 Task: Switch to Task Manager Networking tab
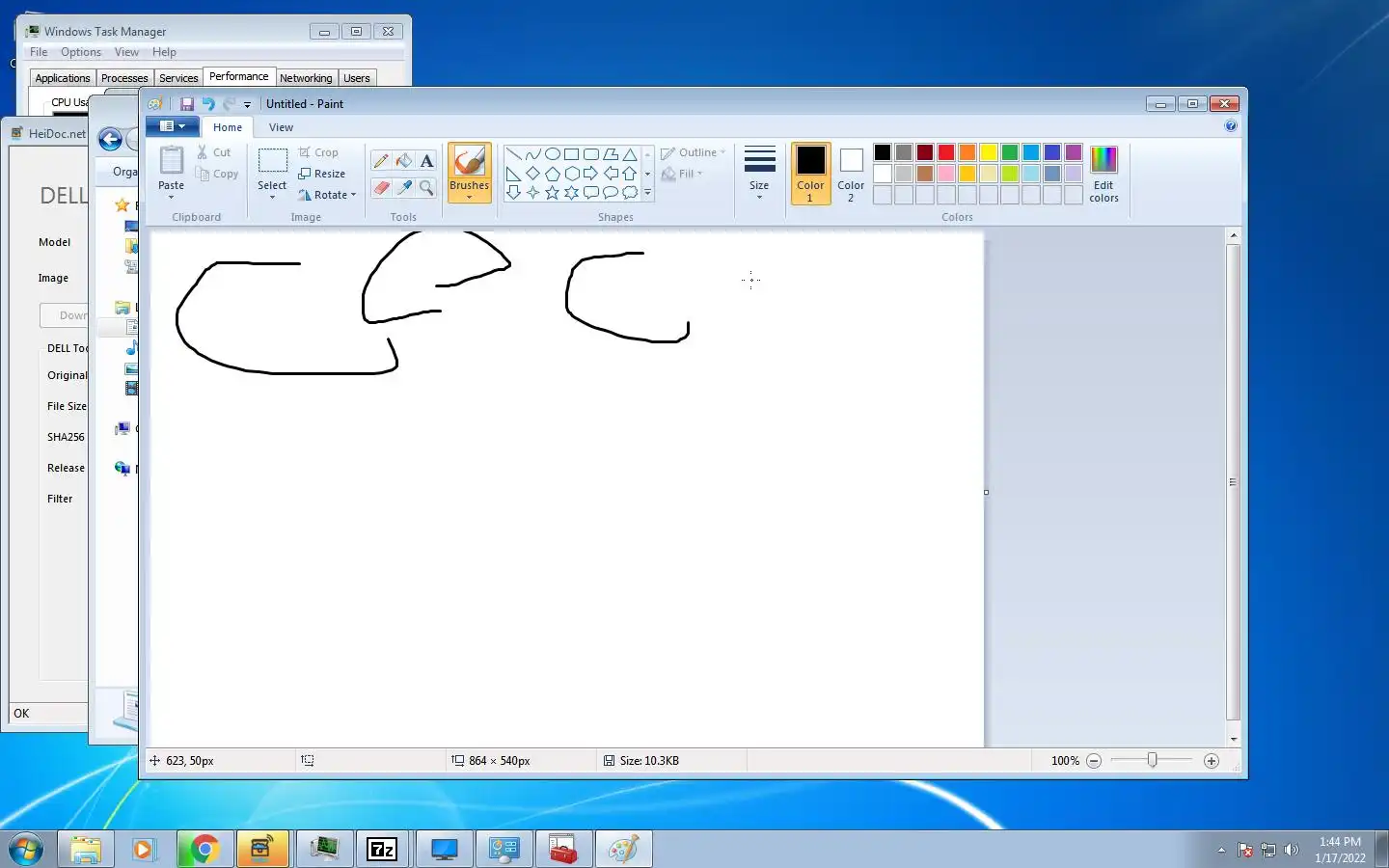[306, 78]
